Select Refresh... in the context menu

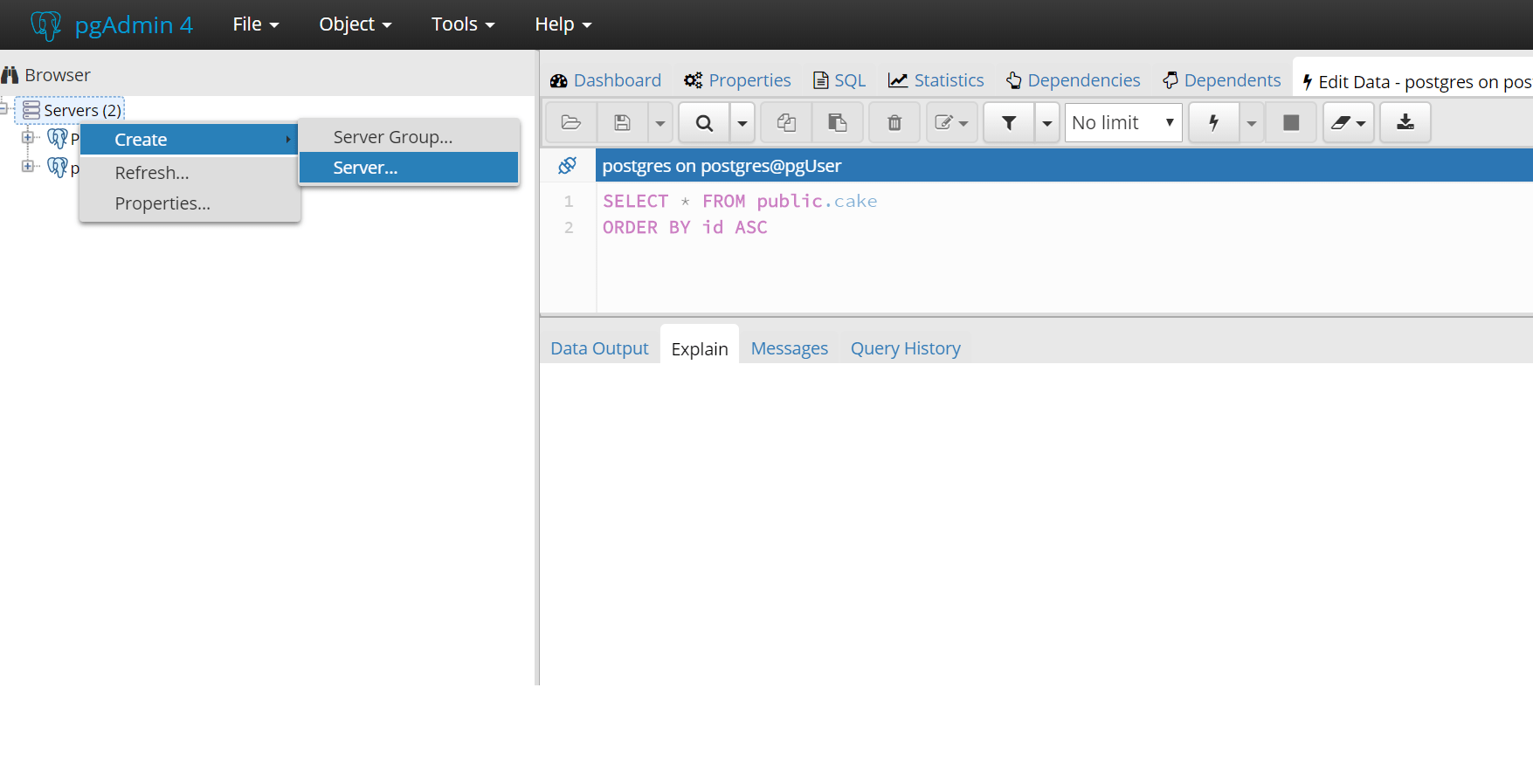152,173
